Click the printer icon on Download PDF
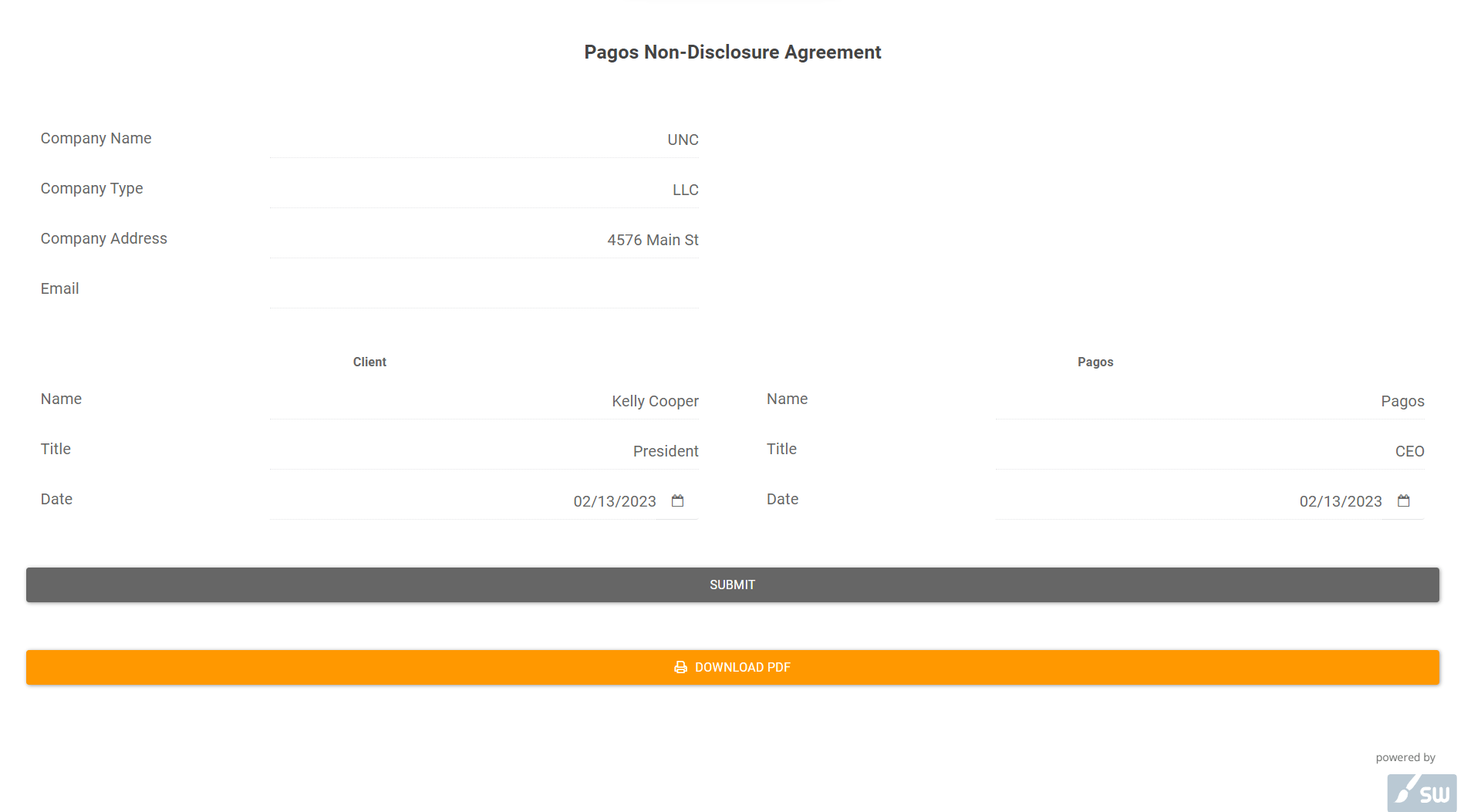Viewport: 1464px width, 812px height. [680, 668]
